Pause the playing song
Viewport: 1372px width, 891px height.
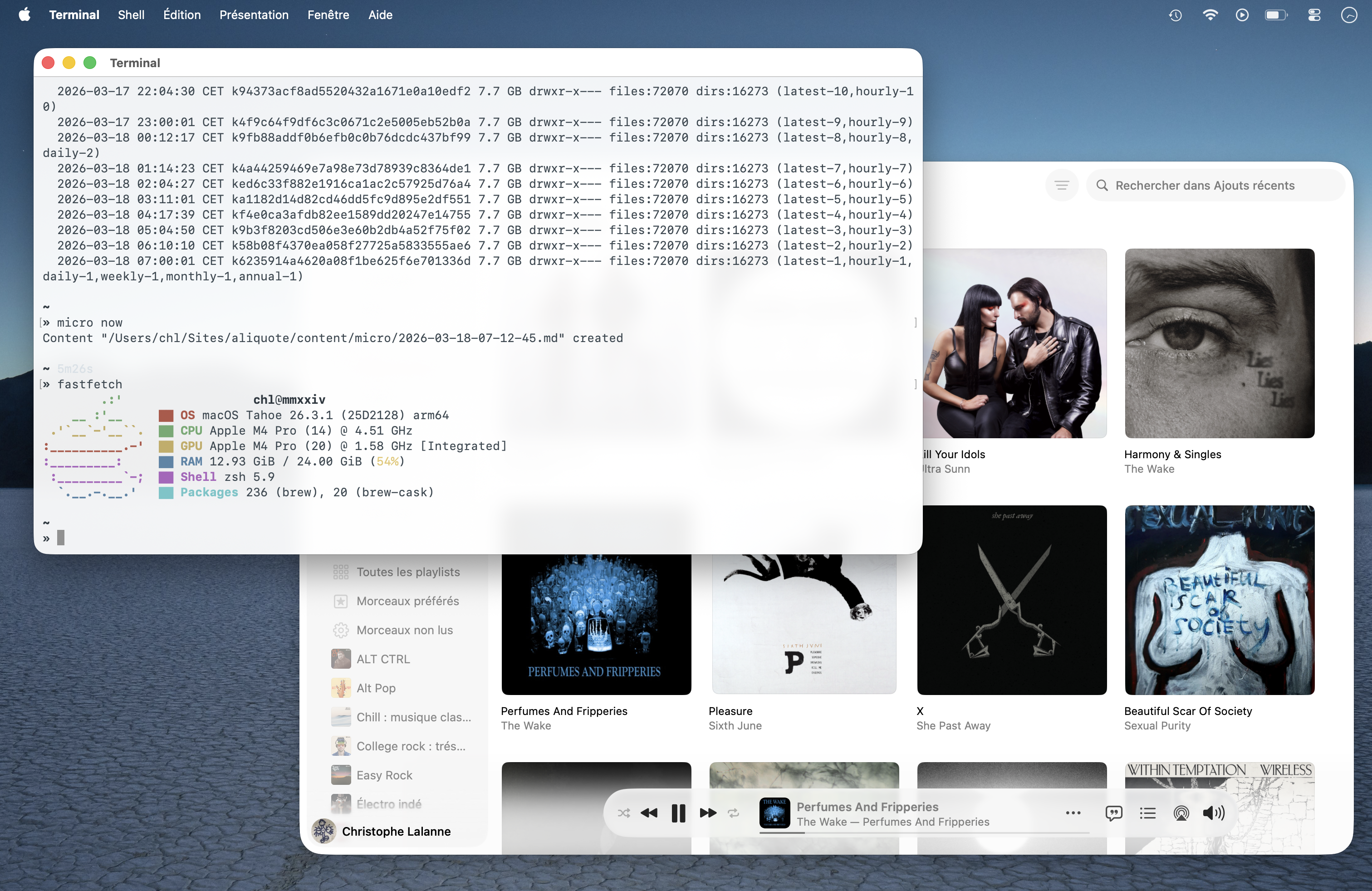coord(678,813)
